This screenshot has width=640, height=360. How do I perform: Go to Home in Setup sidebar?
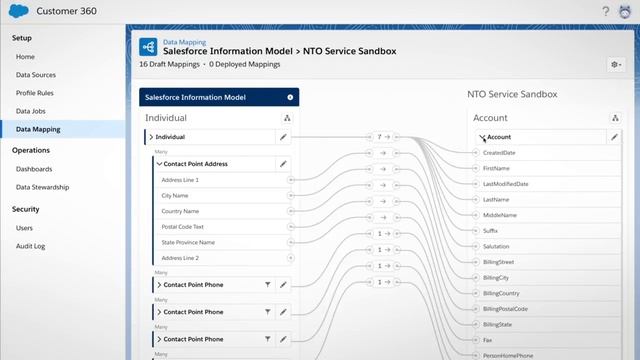(25, 57)
